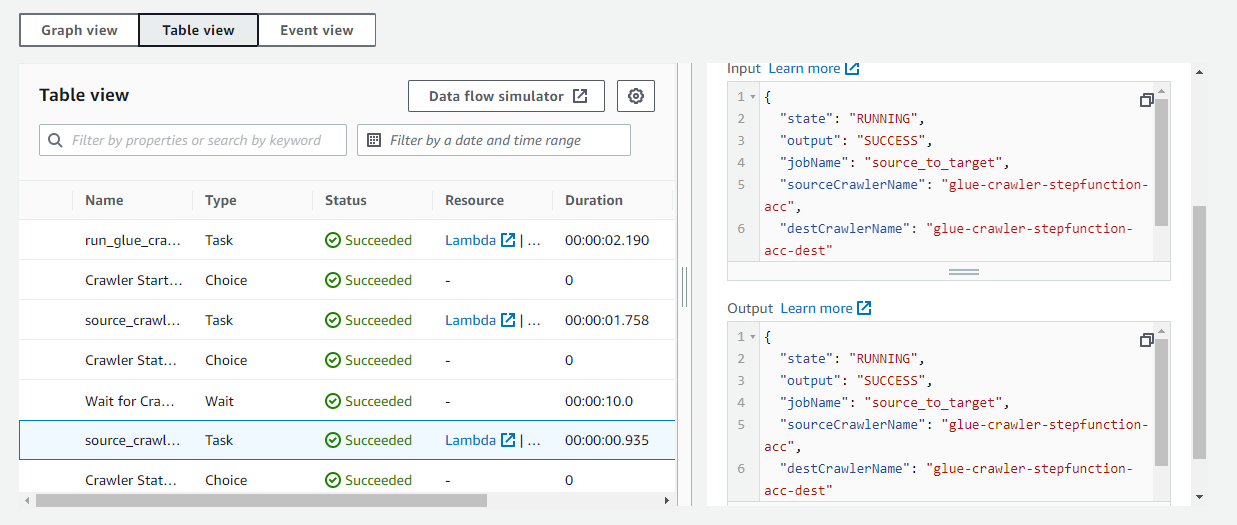Open the table view settings gear
This screenshot has height=525, width=1237.
click(635, 97)
